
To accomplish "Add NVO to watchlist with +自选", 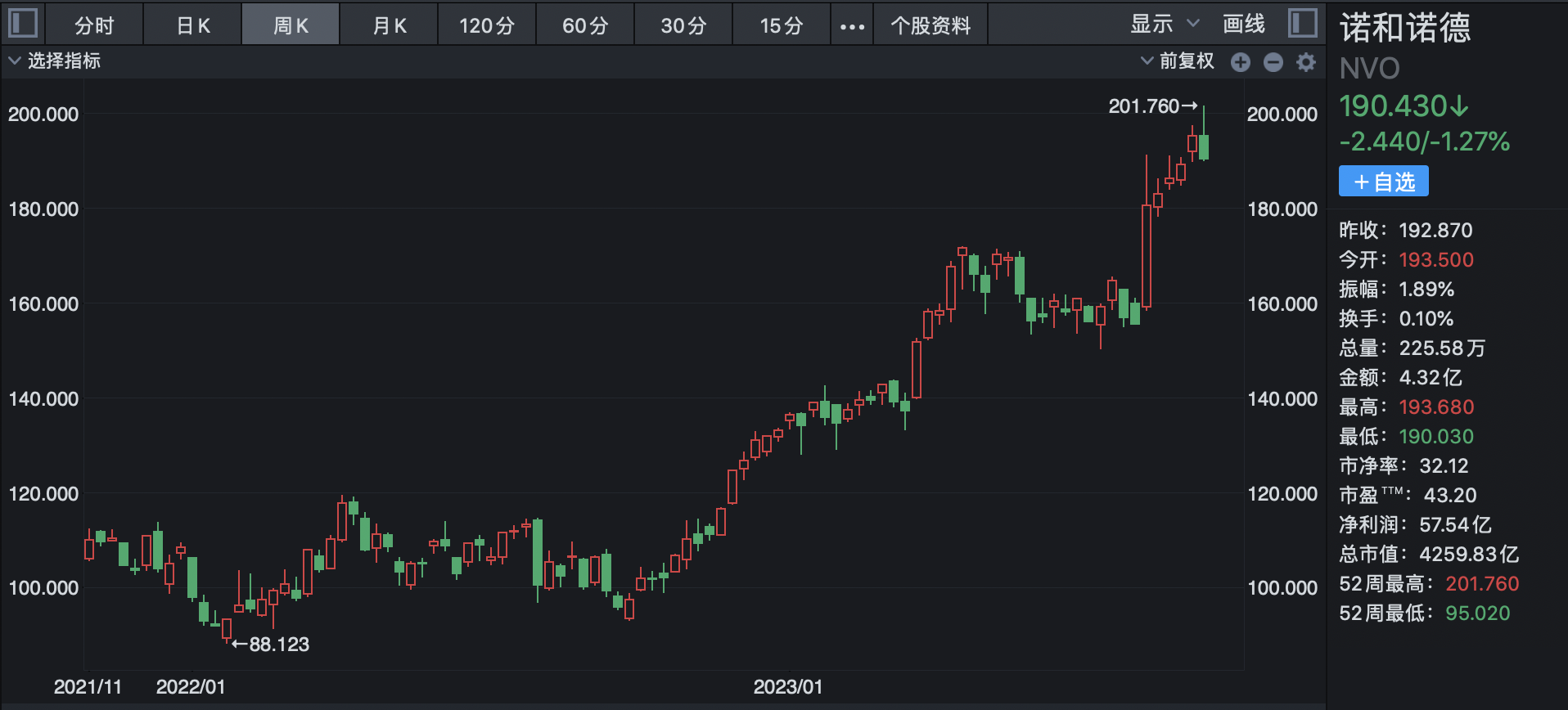I will 1383,181.
